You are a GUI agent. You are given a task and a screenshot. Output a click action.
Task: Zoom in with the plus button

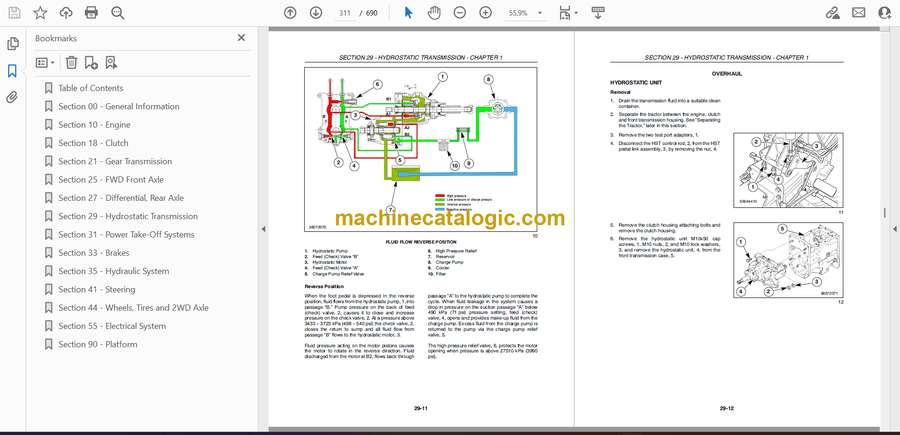tap(486, 13)
